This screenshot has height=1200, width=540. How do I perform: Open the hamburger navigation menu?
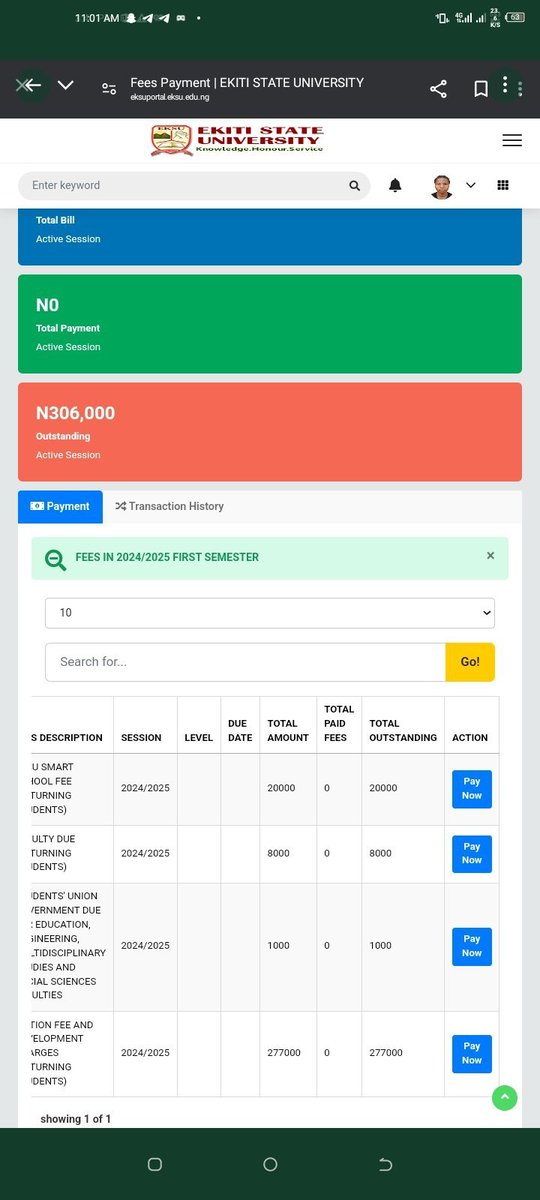[512, 141]
